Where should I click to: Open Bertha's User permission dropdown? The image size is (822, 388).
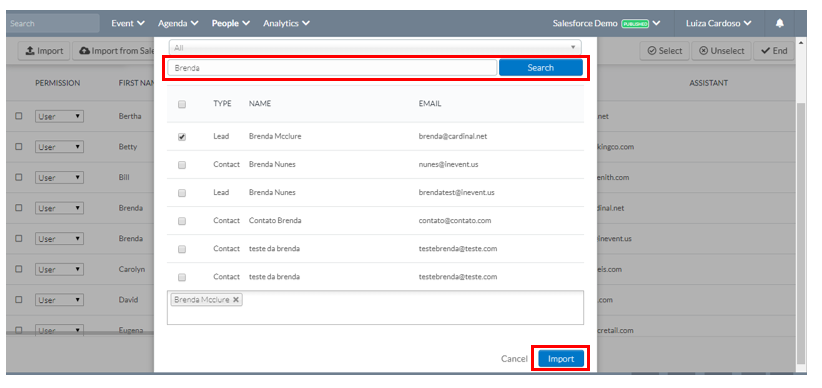click(59, 116)
